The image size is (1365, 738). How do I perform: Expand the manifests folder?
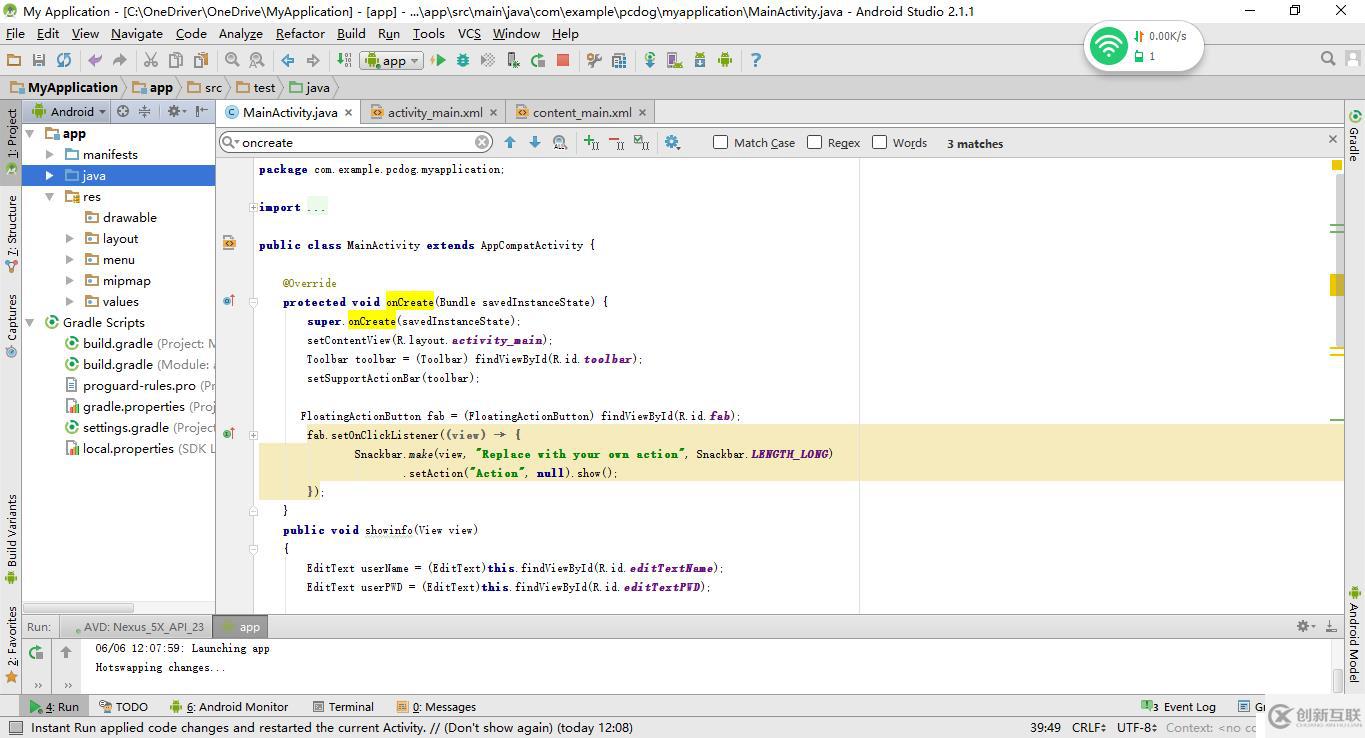pyautogui.click(x=50, y=154)
